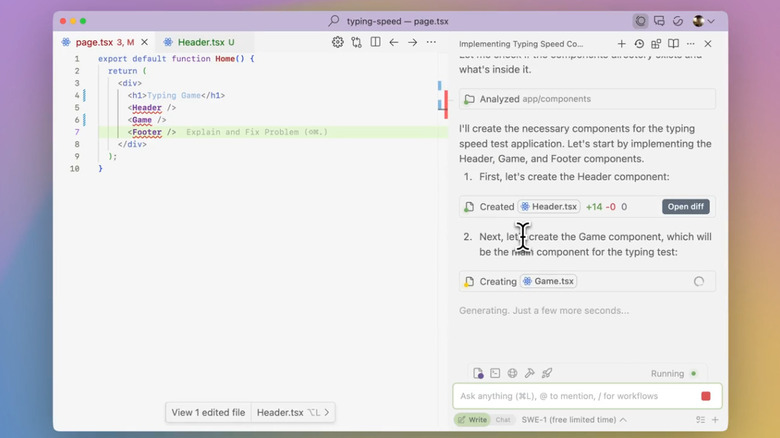
Task: Click View 1 edited file
Action: tap(208, 412)
